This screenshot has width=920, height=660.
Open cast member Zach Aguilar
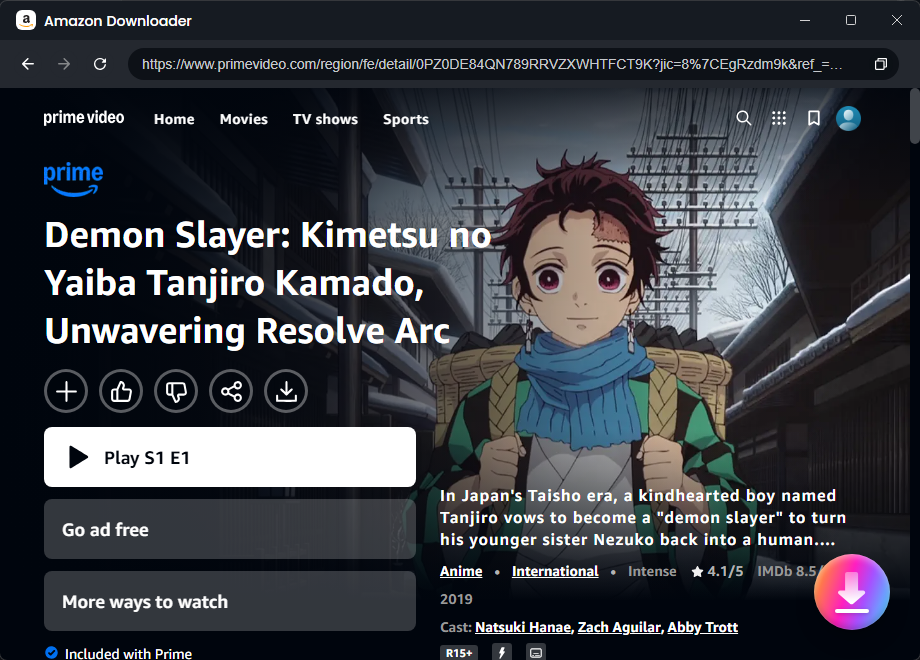619,627
